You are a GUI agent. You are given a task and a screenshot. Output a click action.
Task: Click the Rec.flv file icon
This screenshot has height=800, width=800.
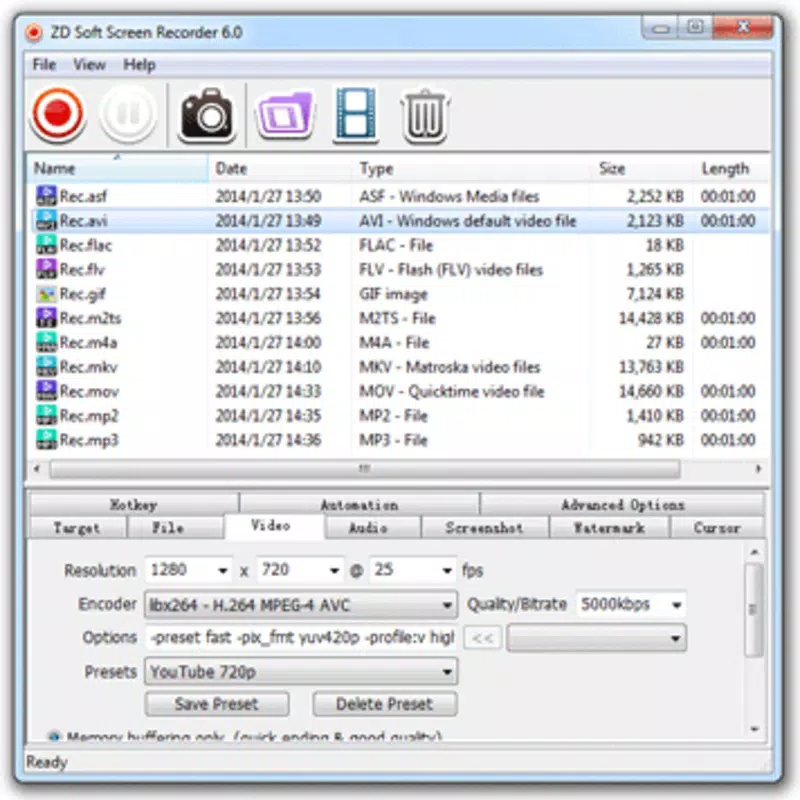point(46,269)
